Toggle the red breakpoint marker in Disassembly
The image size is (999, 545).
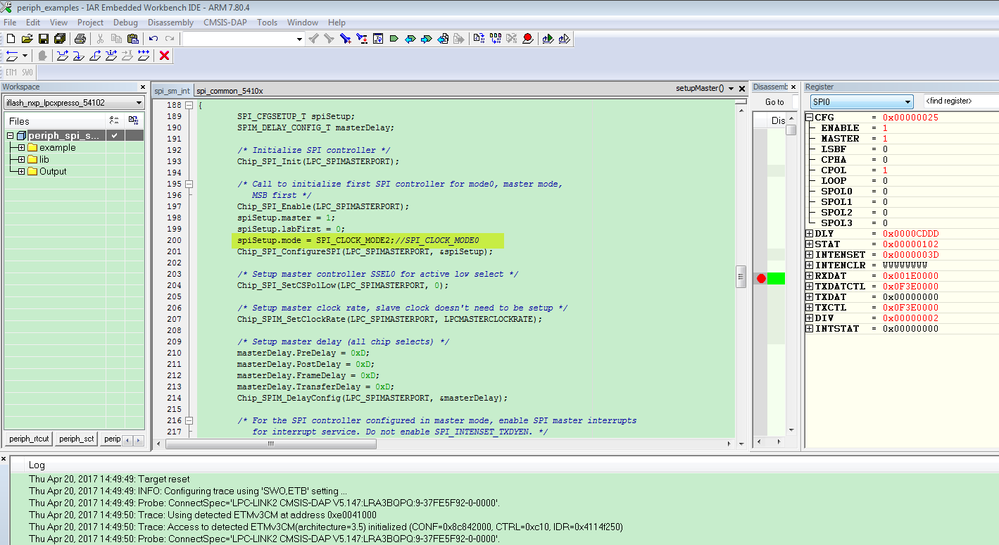[x=761, y=279]
